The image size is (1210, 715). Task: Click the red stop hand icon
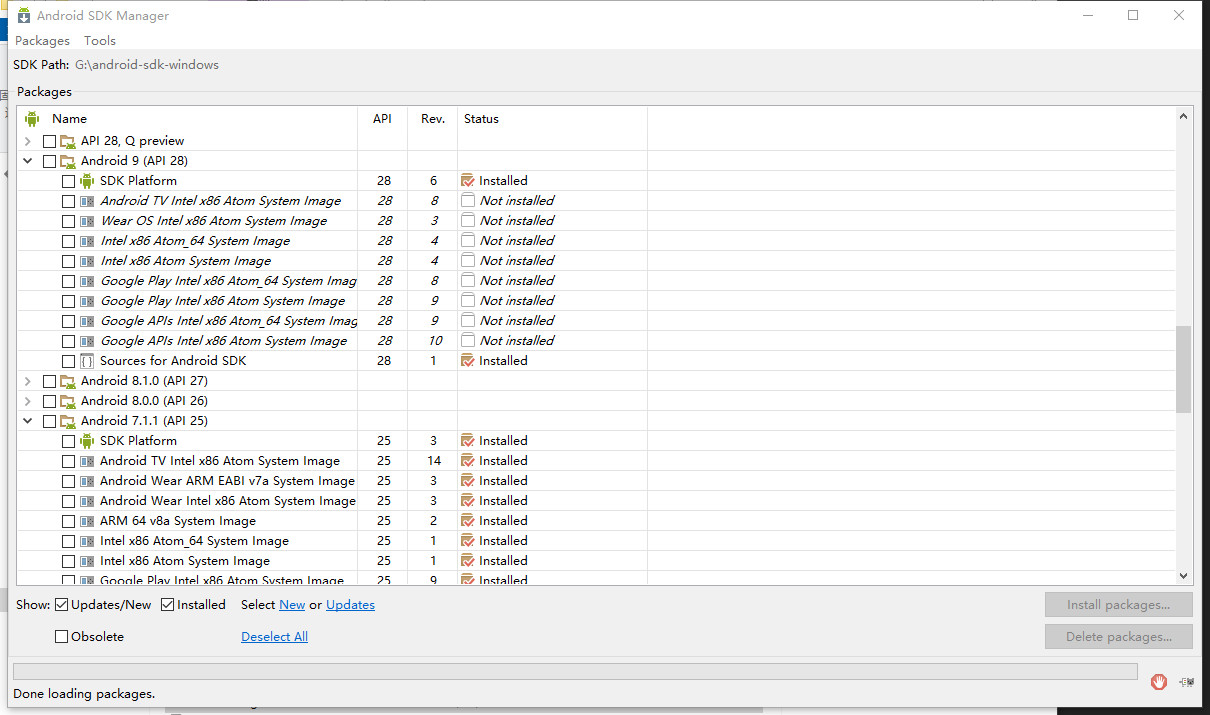click(x=1158, y=681)
